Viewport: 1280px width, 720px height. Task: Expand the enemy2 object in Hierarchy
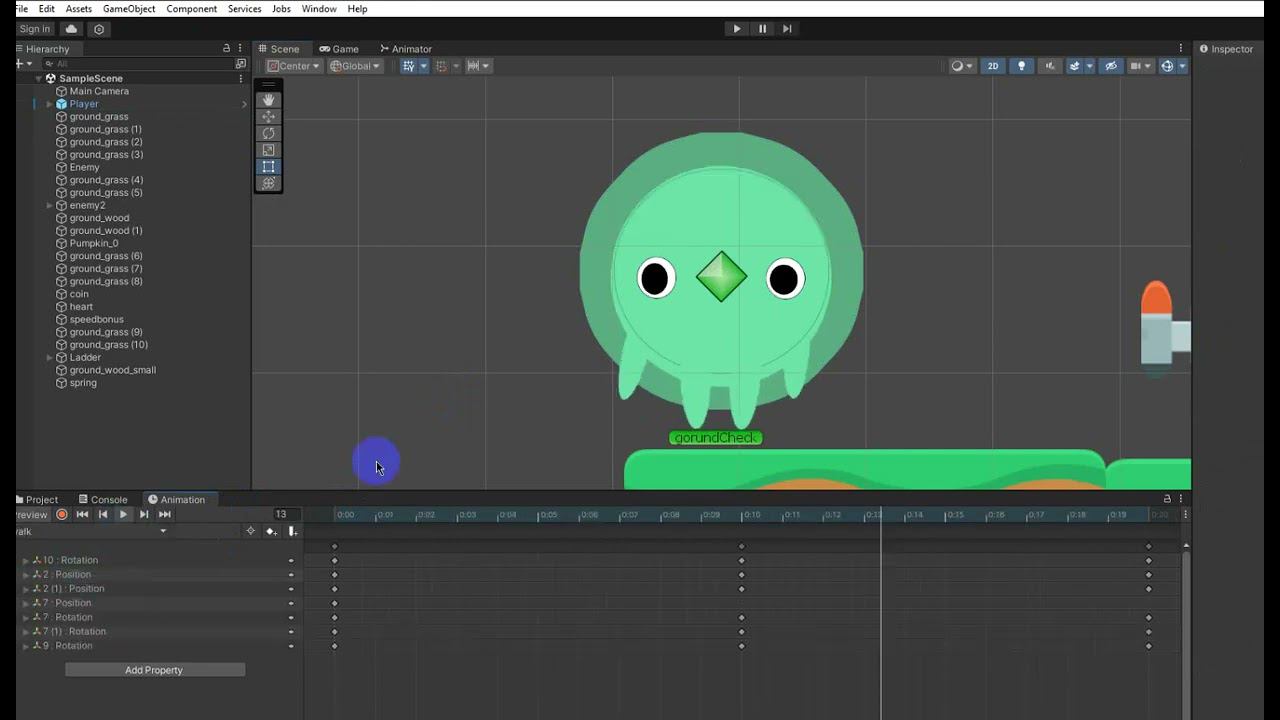(x=50, y=205)
